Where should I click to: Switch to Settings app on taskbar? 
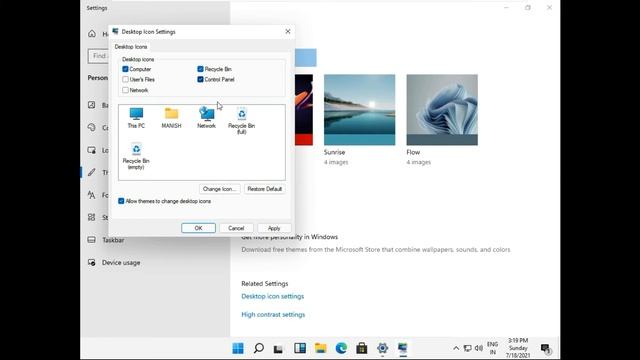click(x=382, y=348)
